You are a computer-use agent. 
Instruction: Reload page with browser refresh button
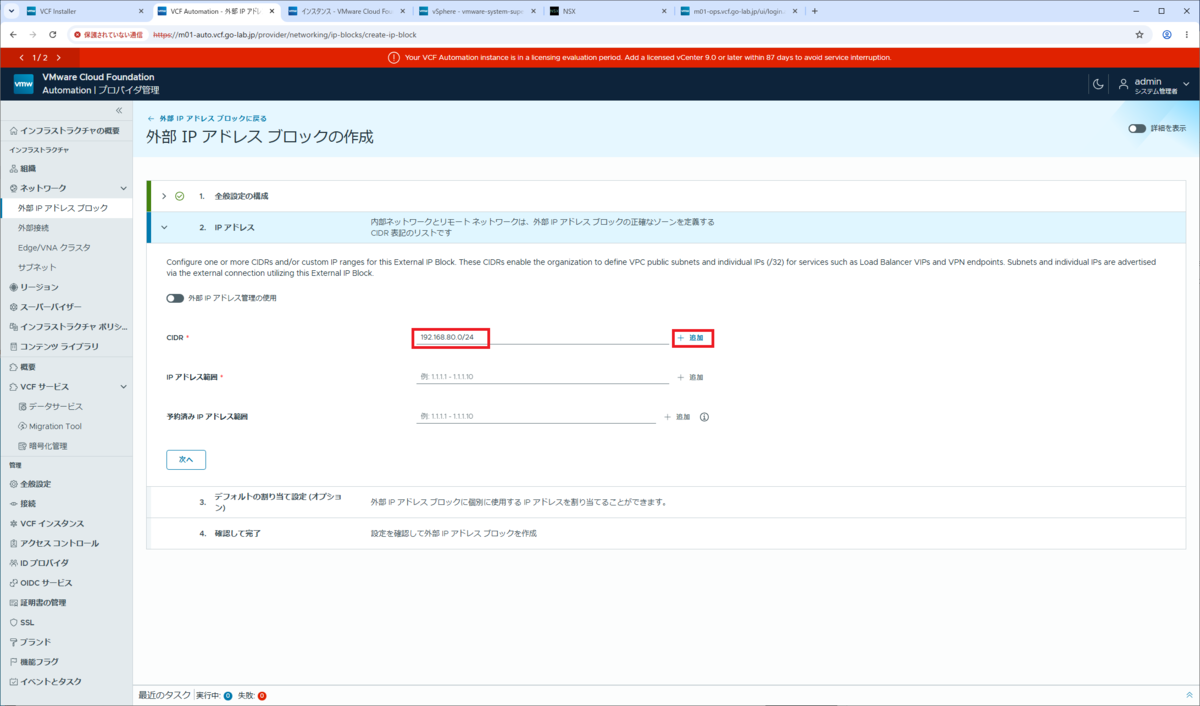pyautogui.click(x=52, y=34)
